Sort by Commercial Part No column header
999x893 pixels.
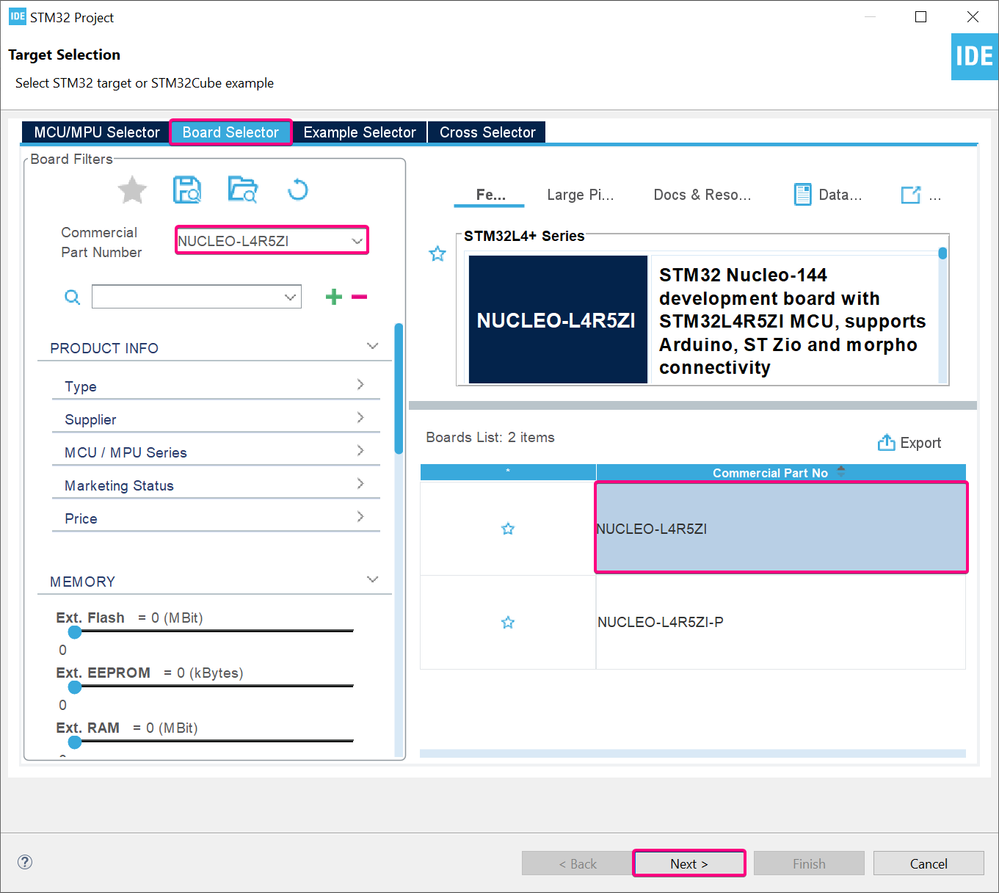tap(780, 473)
